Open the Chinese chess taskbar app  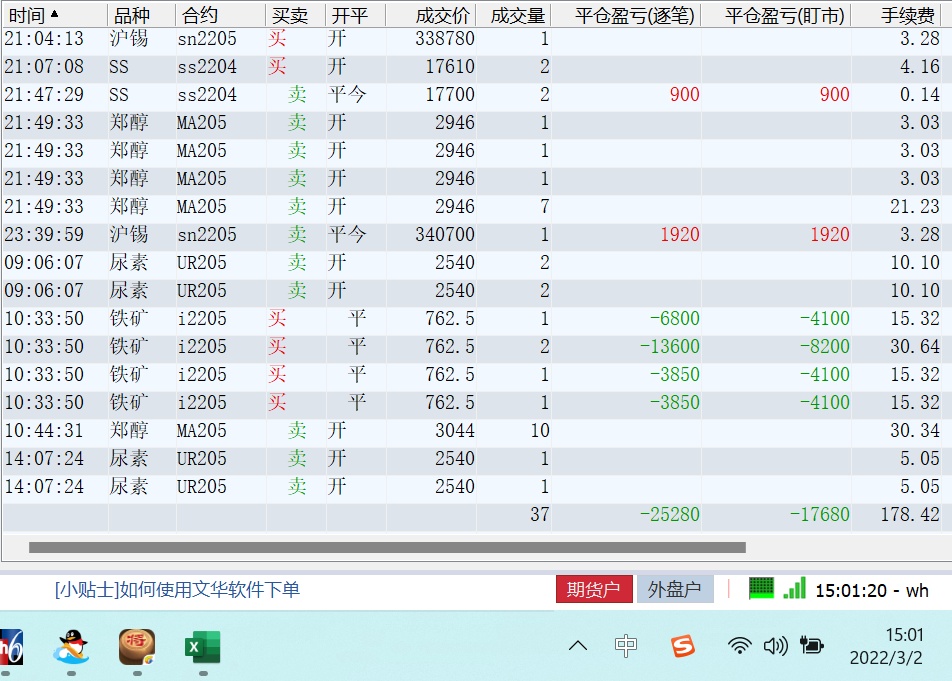[x=137, y=647]
